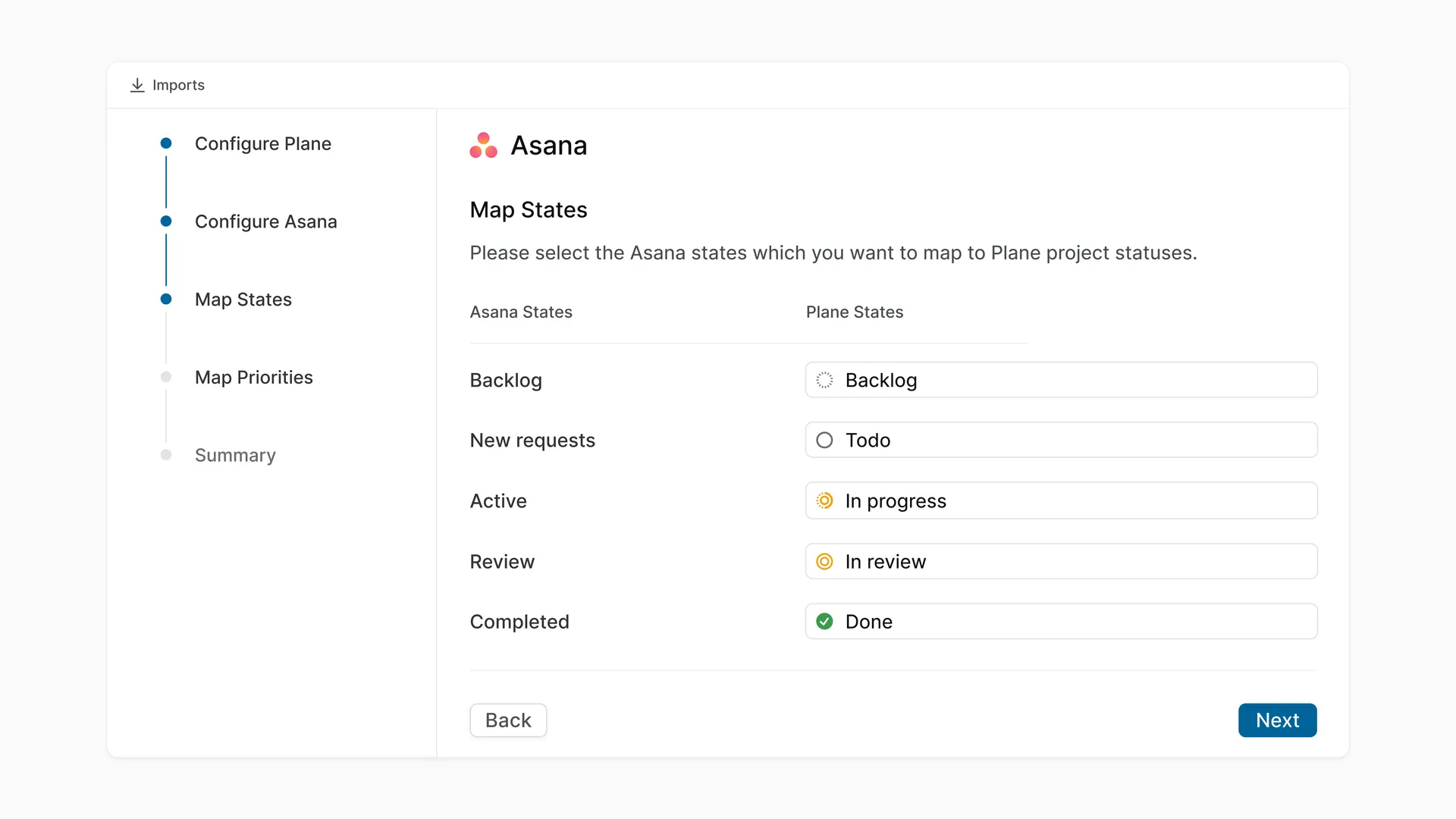Image resolution: width=1456 pixels, height=819 pixels.
Task: Select the Map Priorities step label
Action: coord(254,377)
